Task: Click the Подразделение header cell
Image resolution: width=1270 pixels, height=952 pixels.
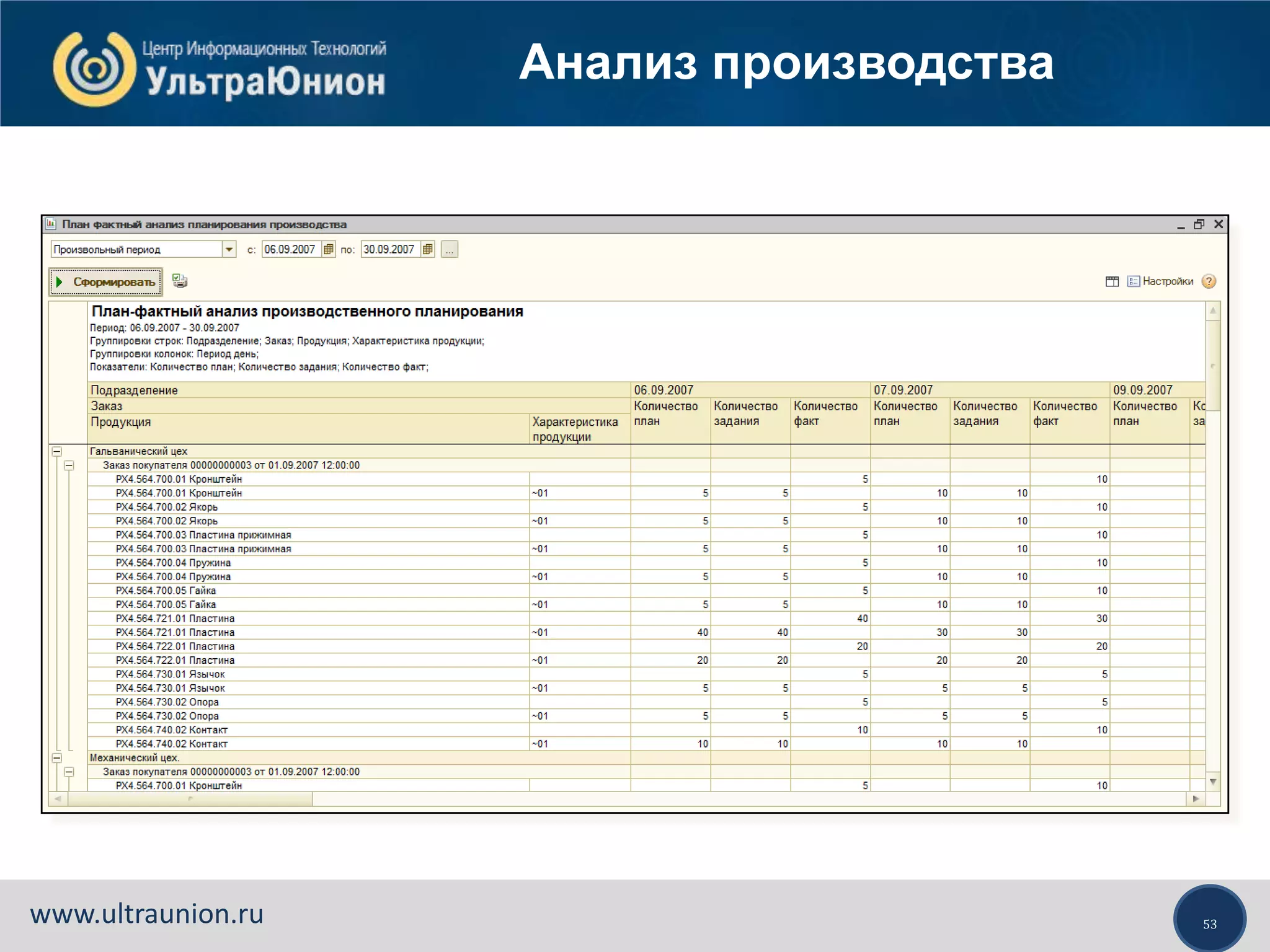Action: pyautogui.click(x=359, y=390)
